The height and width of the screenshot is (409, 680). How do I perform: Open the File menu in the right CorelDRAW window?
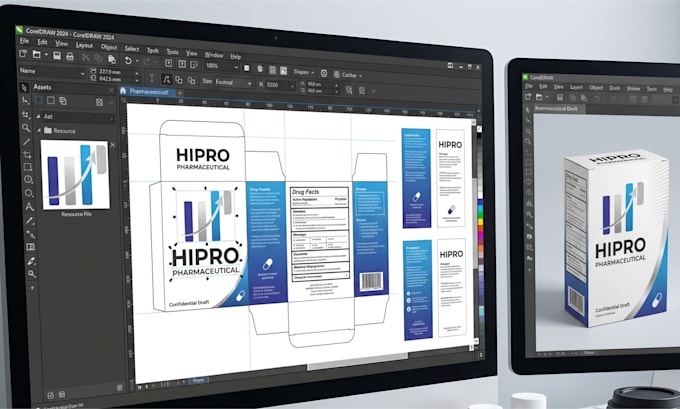(529, 86)
